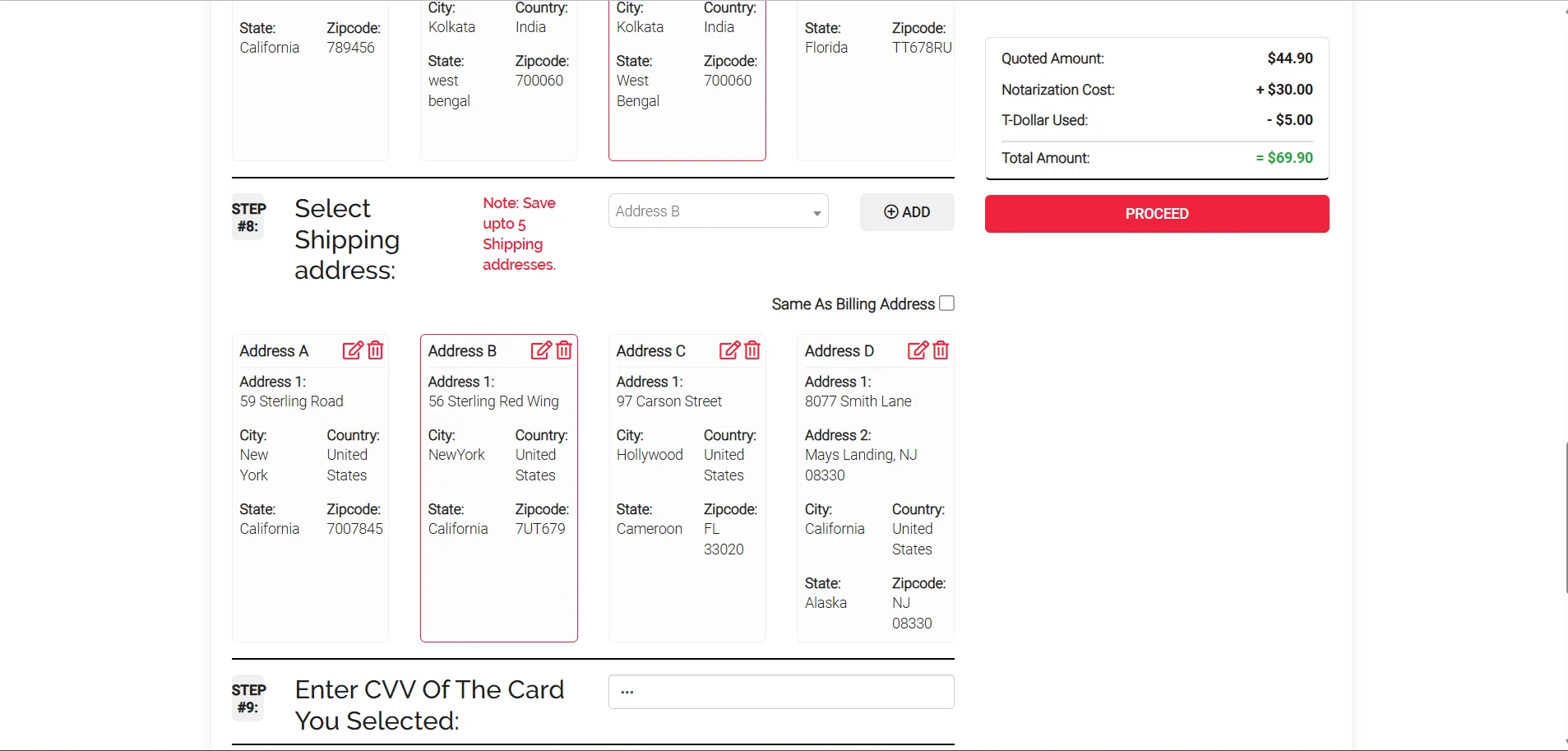Select Address A shipping card
1568x751 pixels.
point(310,576)
